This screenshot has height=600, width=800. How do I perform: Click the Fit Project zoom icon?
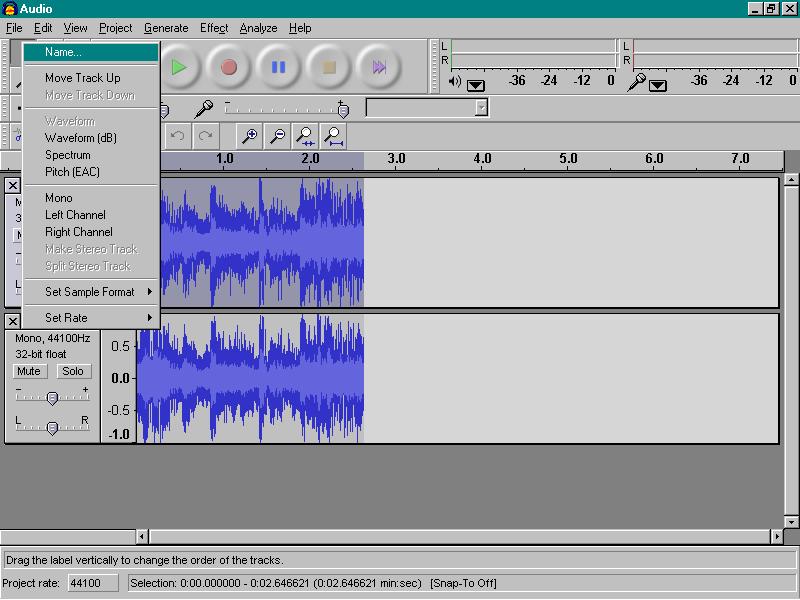click(x=333, y=136)
